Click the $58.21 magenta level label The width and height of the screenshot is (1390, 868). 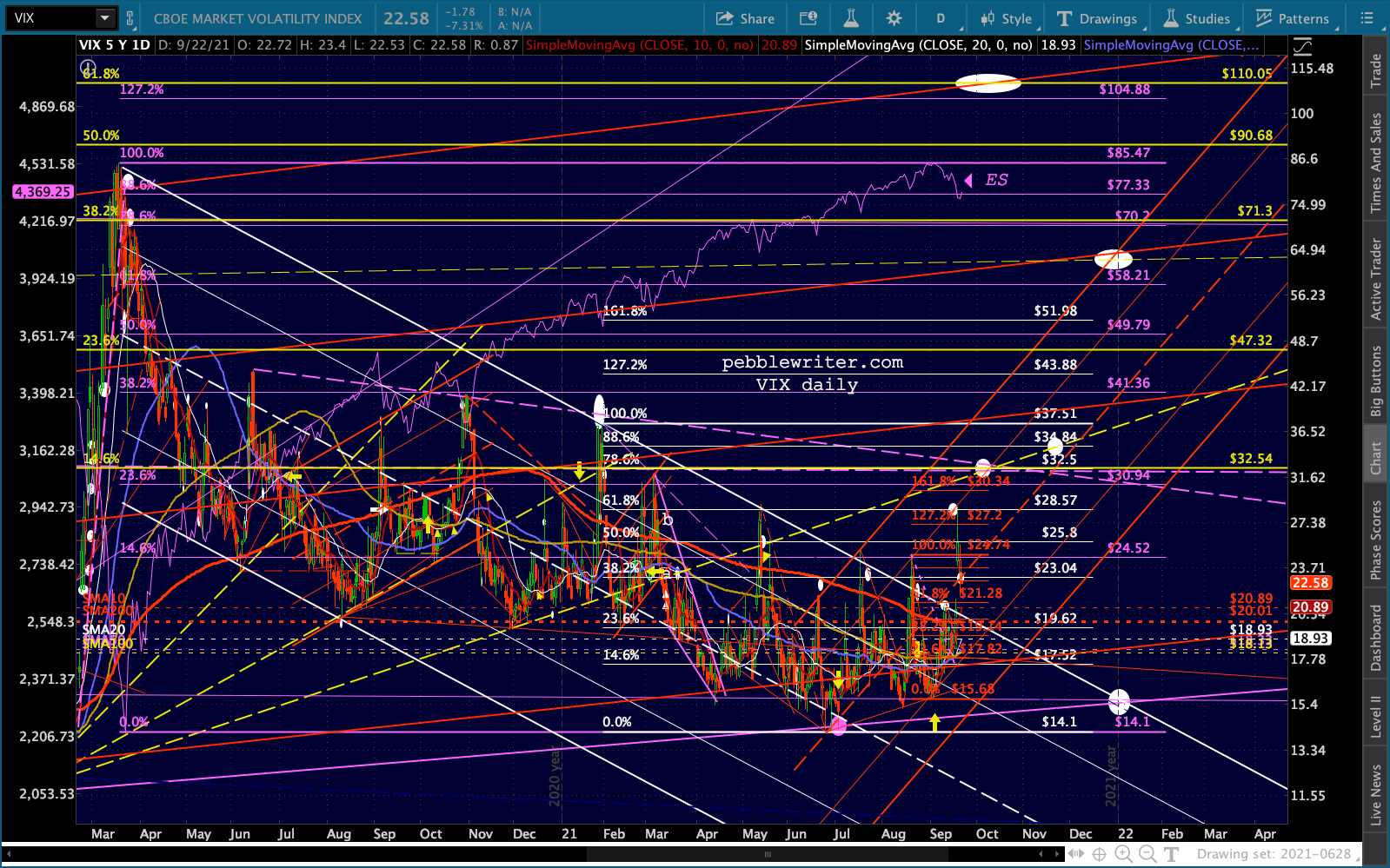pyautogui.click(x=1128, y=275)
